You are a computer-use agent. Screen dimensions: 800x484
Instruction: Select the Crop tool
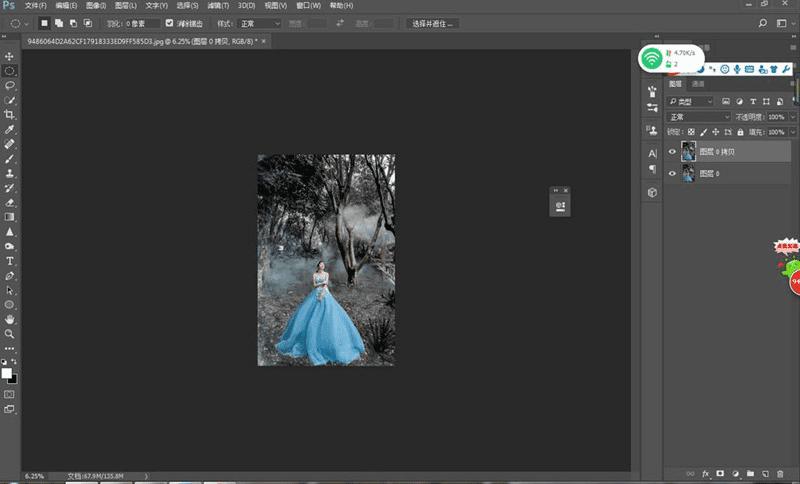[x=10, y=115]
